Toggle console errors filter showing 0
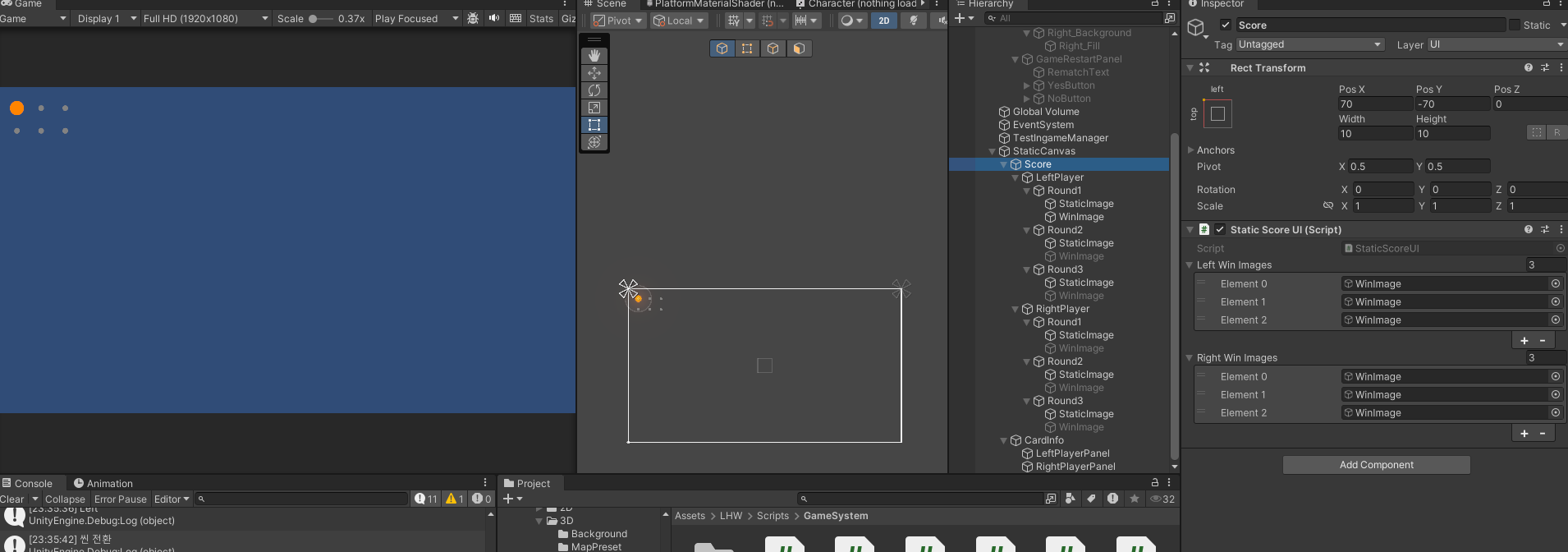Screen dimensions: 1568x552 (x=482, y=499)
